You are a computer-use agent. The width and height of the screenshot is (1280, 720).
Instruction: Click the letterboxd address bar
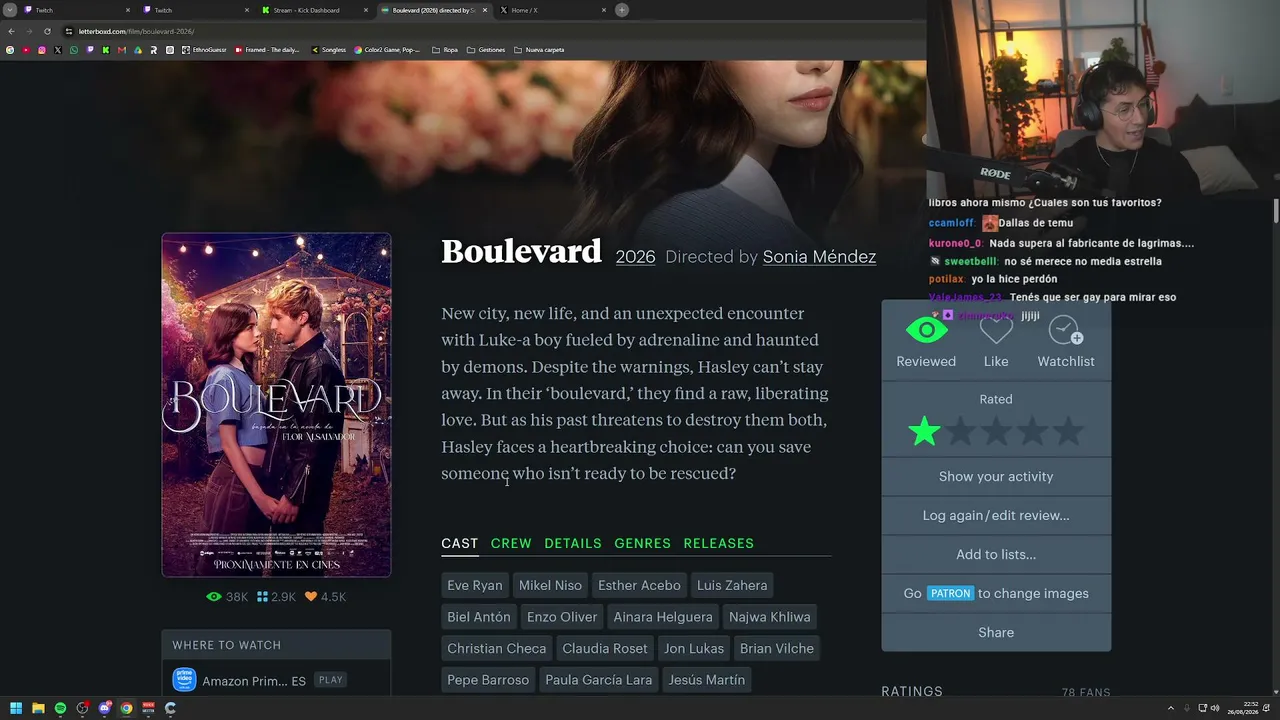[490, 31]
